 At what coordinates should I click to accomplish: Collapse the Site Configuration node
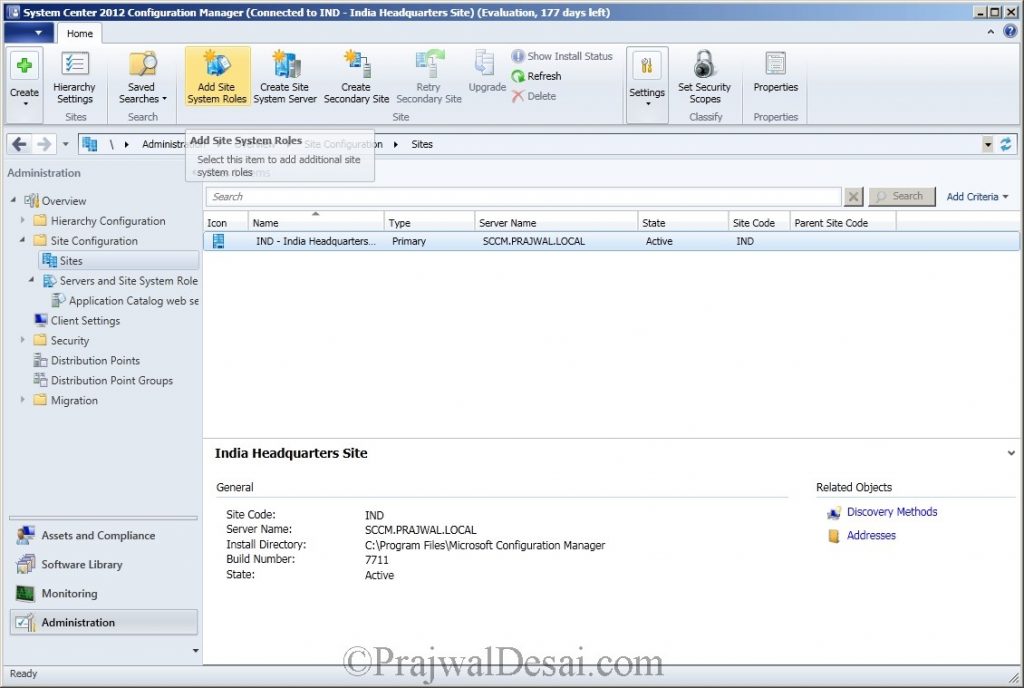(x=22, y=240)
